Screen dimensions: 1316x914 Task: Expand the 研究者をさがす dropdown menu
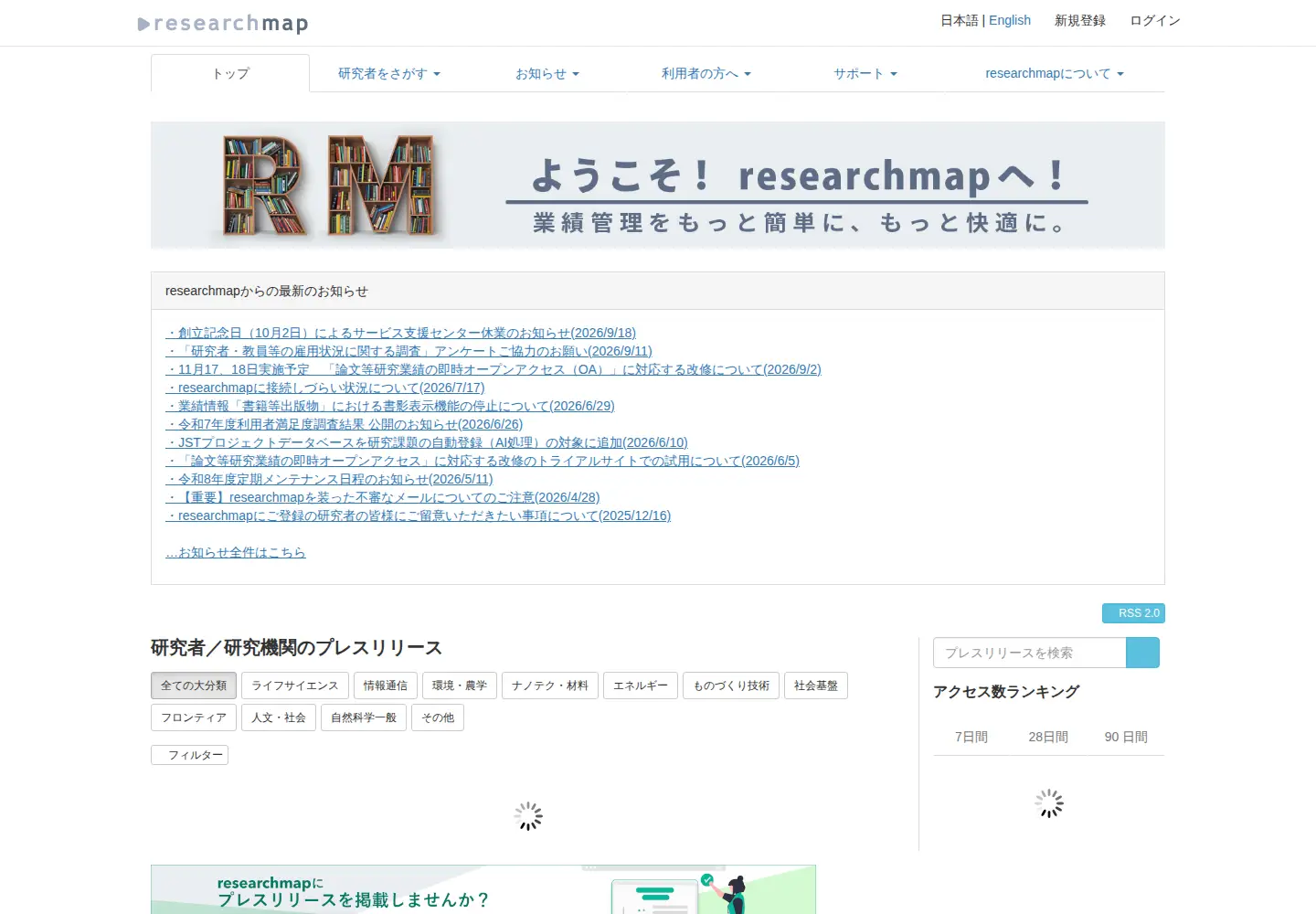coord(389,73)
